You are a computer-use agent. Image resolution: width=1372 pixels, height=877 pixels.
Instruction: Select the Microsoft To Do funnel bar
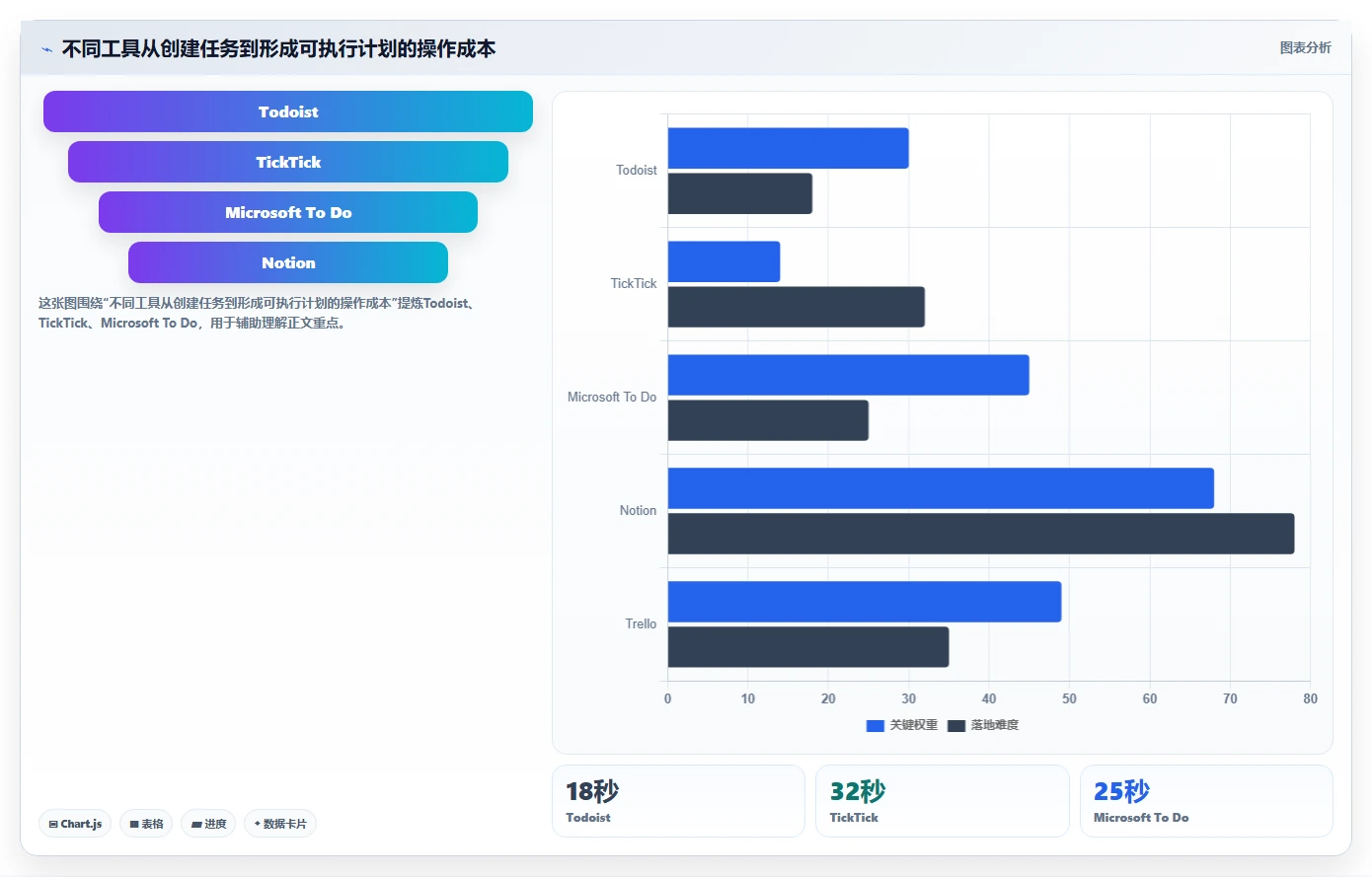tap(288, 212)
